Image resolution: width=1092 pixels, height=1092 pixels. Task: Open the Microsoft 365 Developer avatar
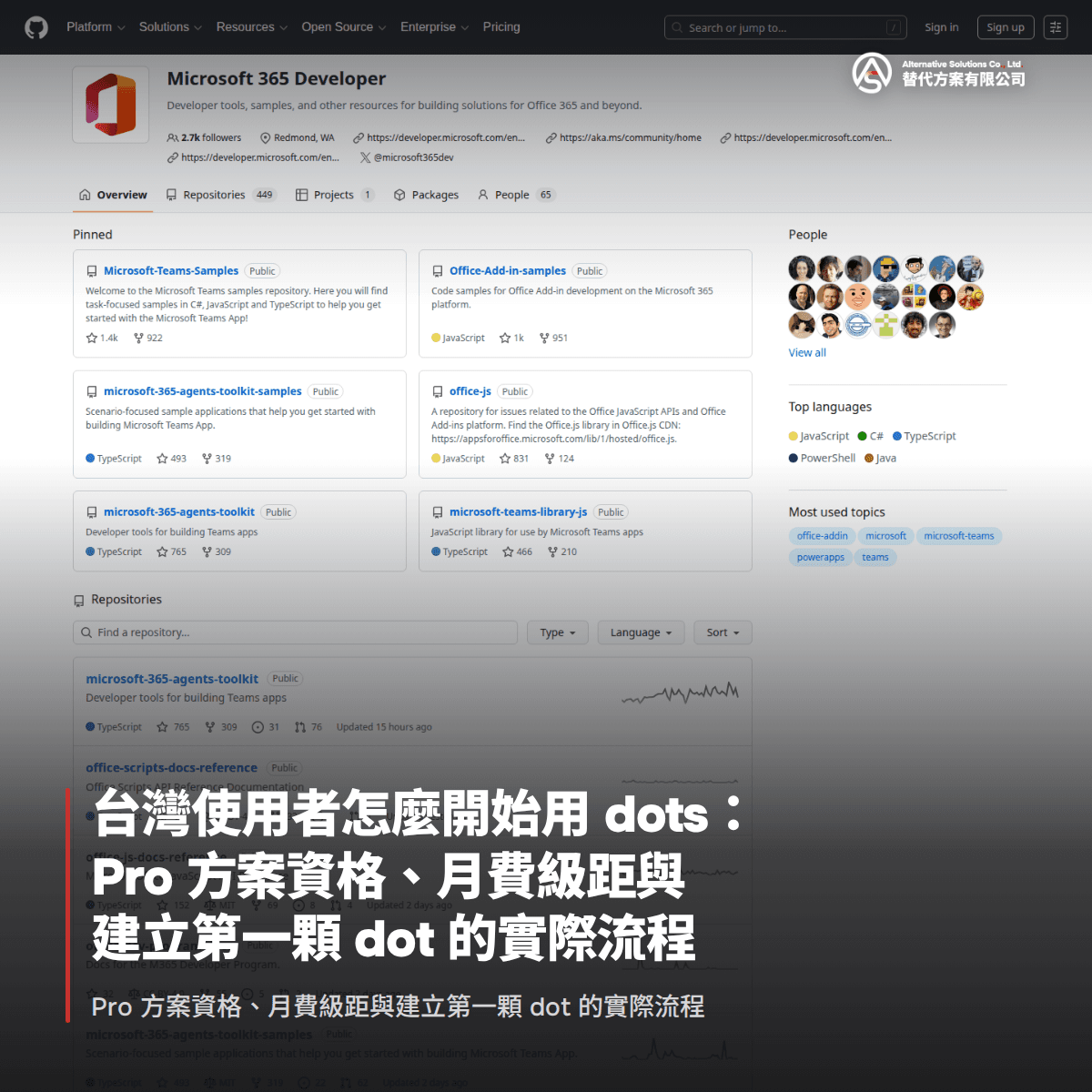pos(111,105)
